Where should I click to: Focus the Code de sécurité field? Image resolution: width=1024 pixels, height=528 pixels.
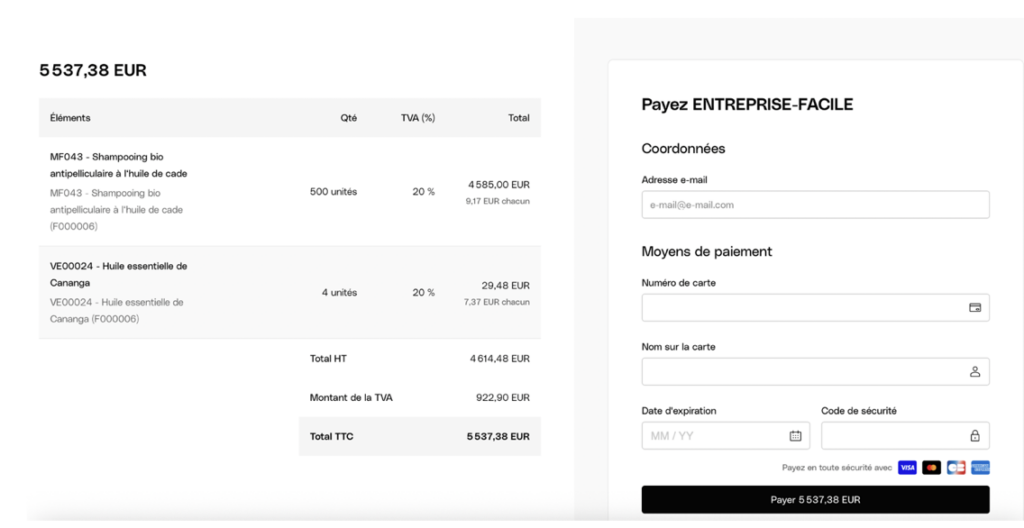890,436
